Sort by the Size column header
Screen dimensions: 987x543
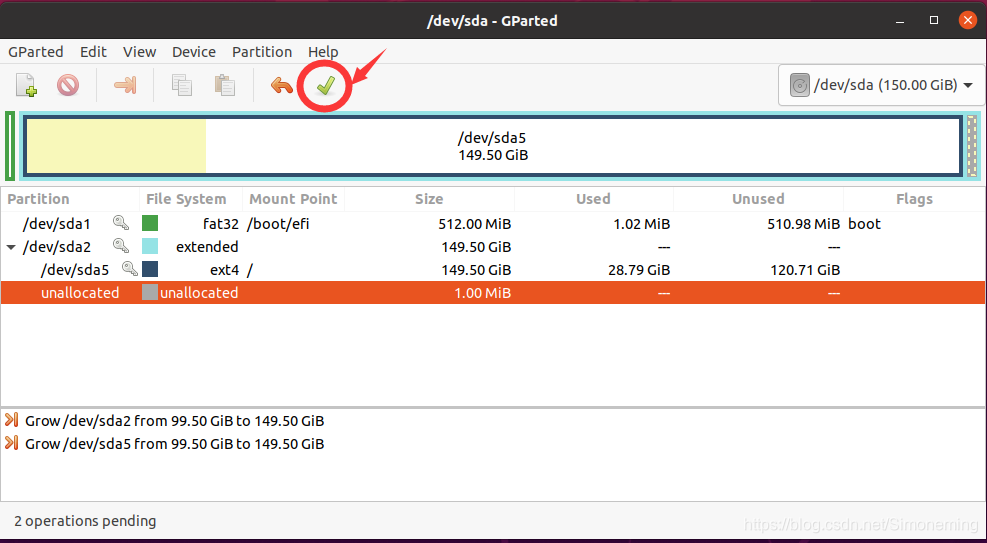click(429, 199)
